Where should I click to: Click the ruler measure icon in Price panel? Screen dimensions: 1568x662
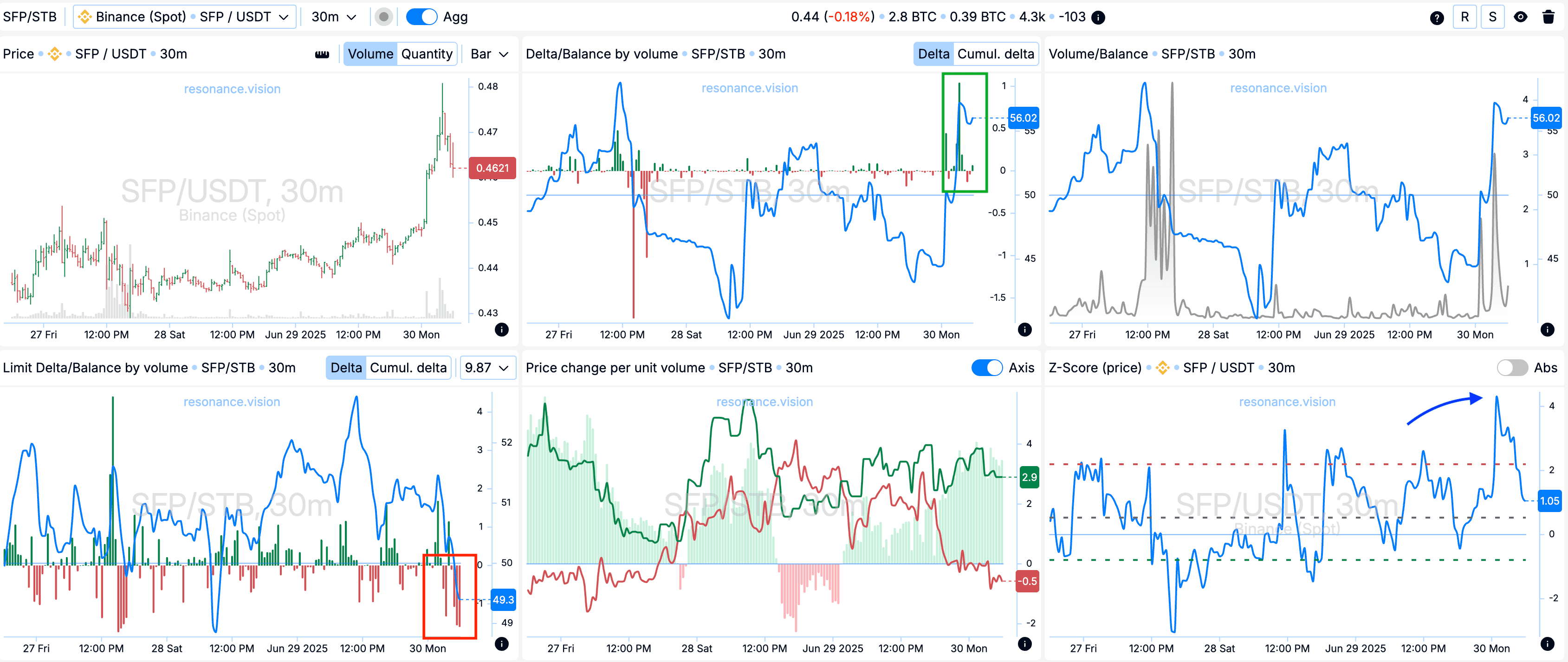(322, 54)
